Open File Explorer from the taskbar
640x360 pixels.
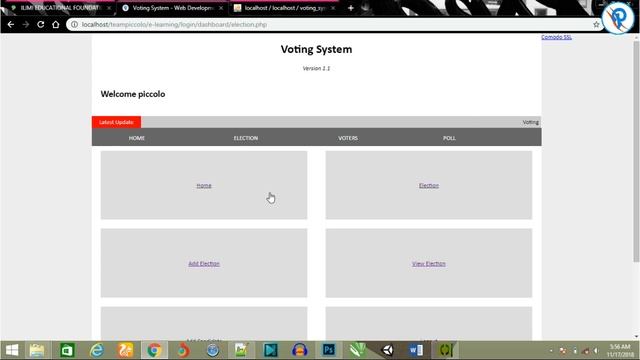tap(37, 350)
